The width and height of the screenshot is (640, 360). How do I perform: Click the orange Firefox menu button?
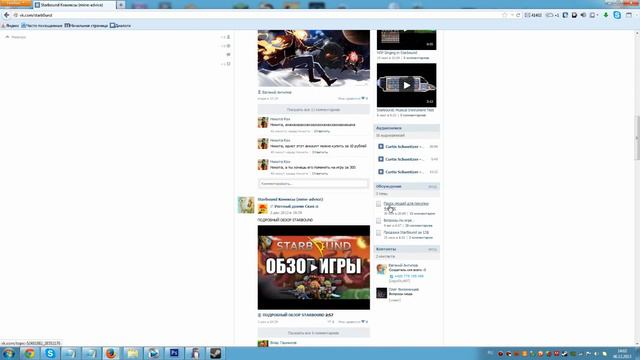pos(16,3)
